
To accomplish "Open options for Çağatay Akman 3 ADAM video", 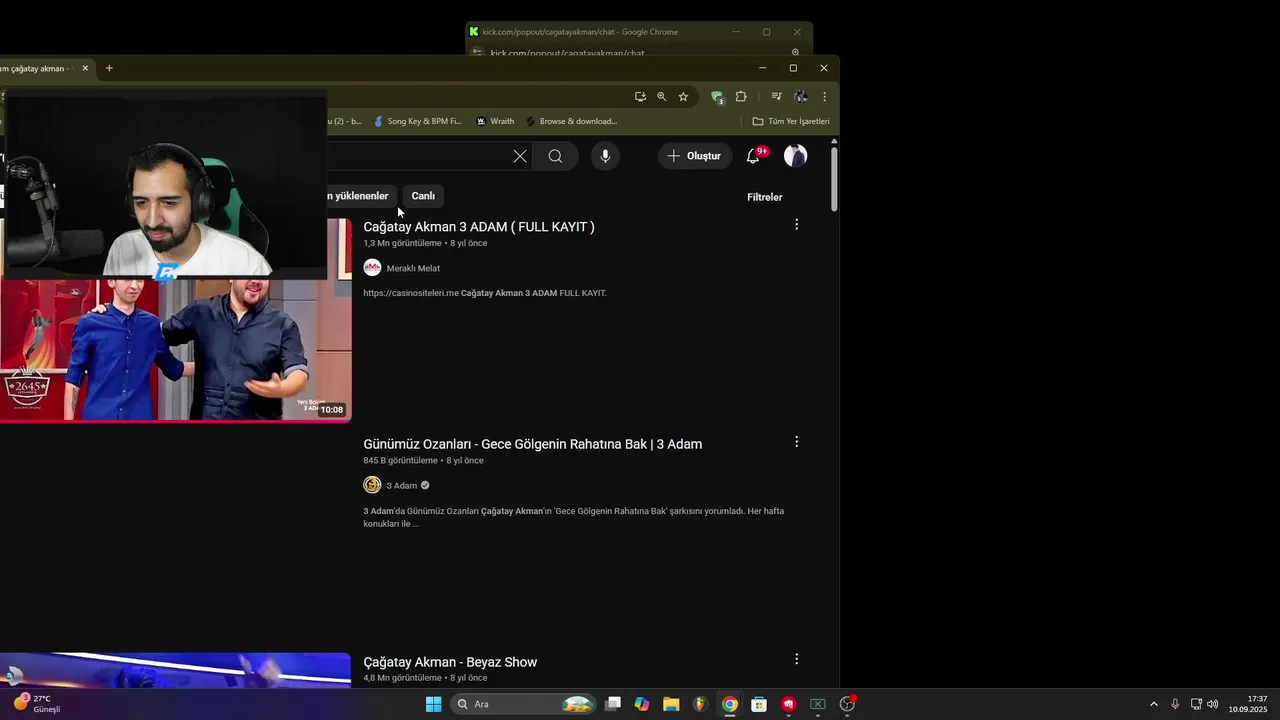I will 796,225.
